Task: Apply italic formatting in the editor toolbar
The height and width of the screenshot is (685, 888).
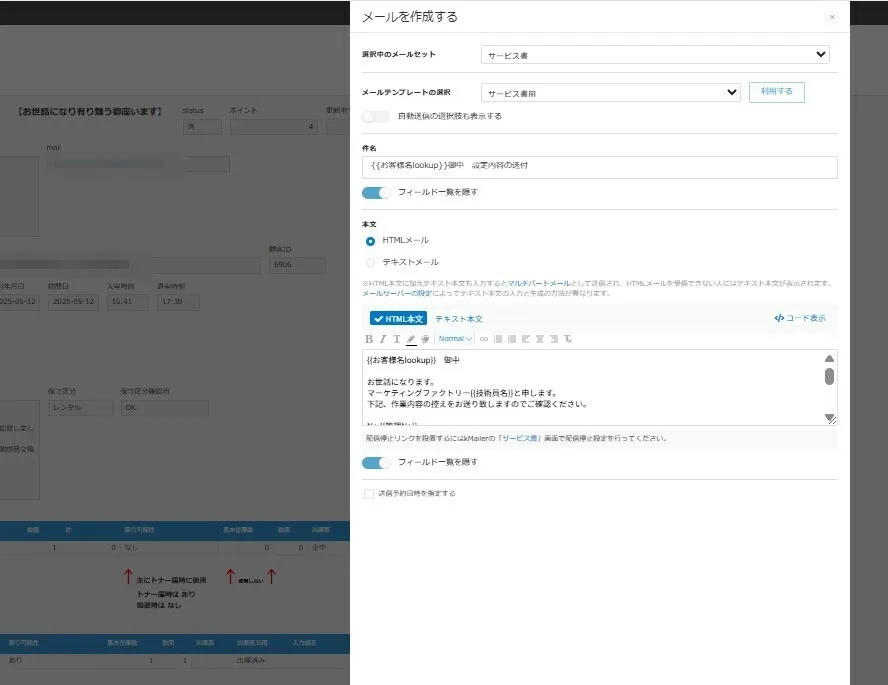Action: point(382,339)
